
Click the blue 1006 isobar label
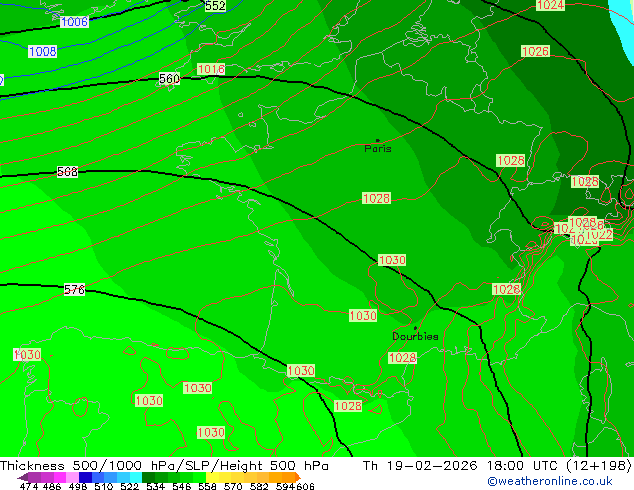74,22
